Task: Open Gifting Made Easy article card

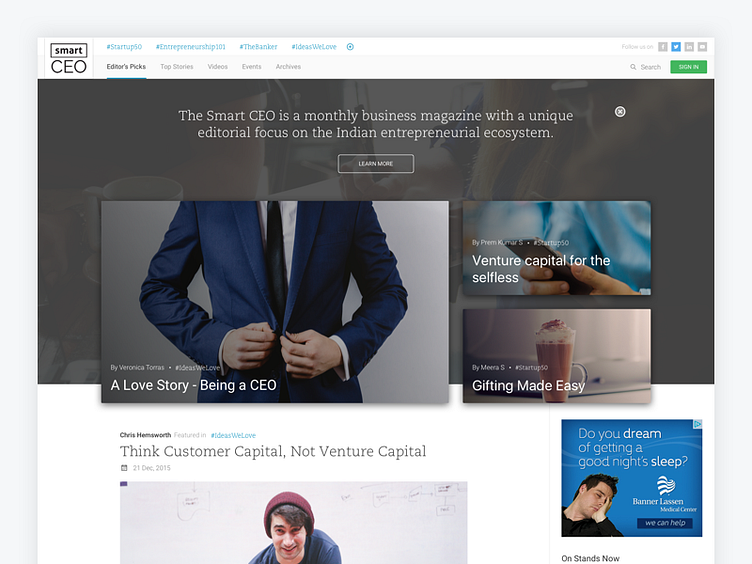Action: tap(556, 356)
